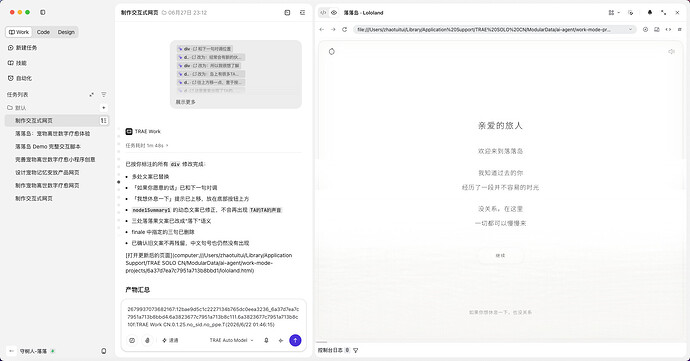
Task: Open the URL bar history dropdown chevron
Action: click(x=630, y=29)
